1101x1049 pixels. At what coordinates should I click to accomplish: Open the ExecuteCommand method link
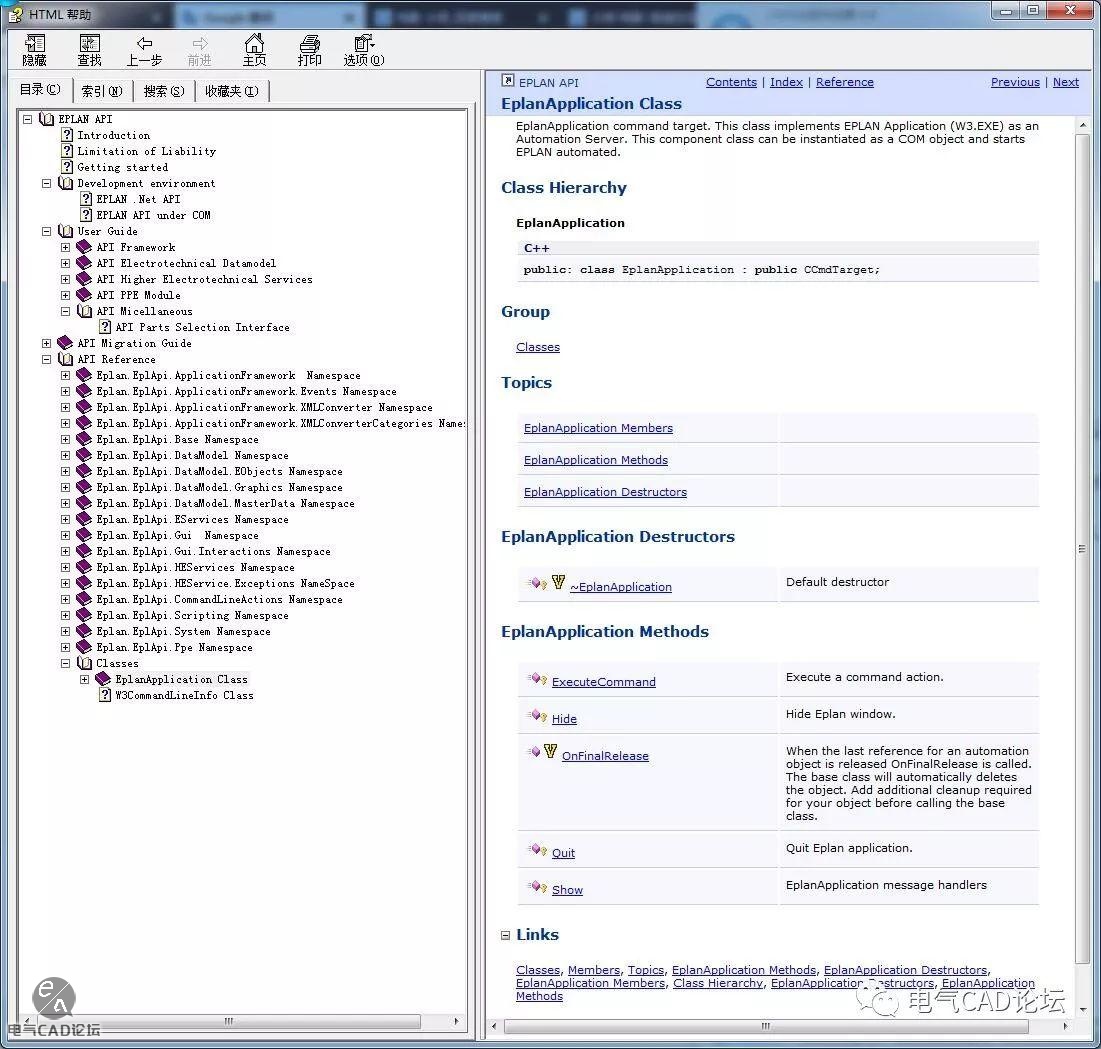point(603,682)
